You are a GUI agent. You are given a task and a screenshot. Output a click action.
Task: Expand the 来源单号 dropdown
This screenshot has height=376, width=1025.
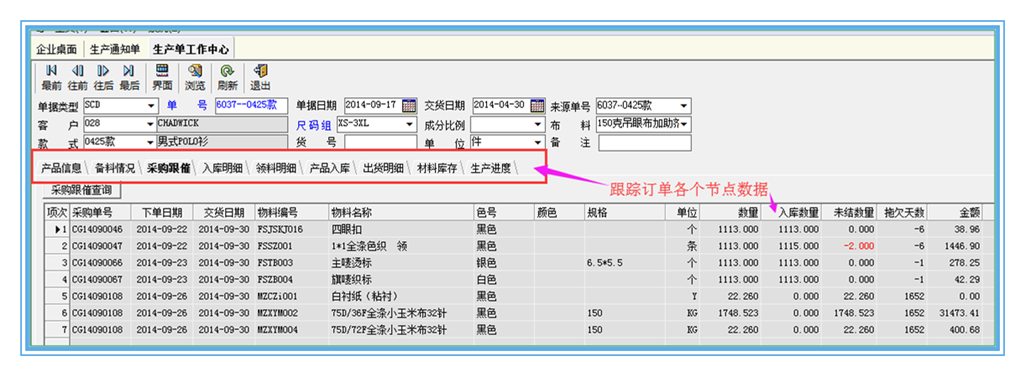click(684, 106)
